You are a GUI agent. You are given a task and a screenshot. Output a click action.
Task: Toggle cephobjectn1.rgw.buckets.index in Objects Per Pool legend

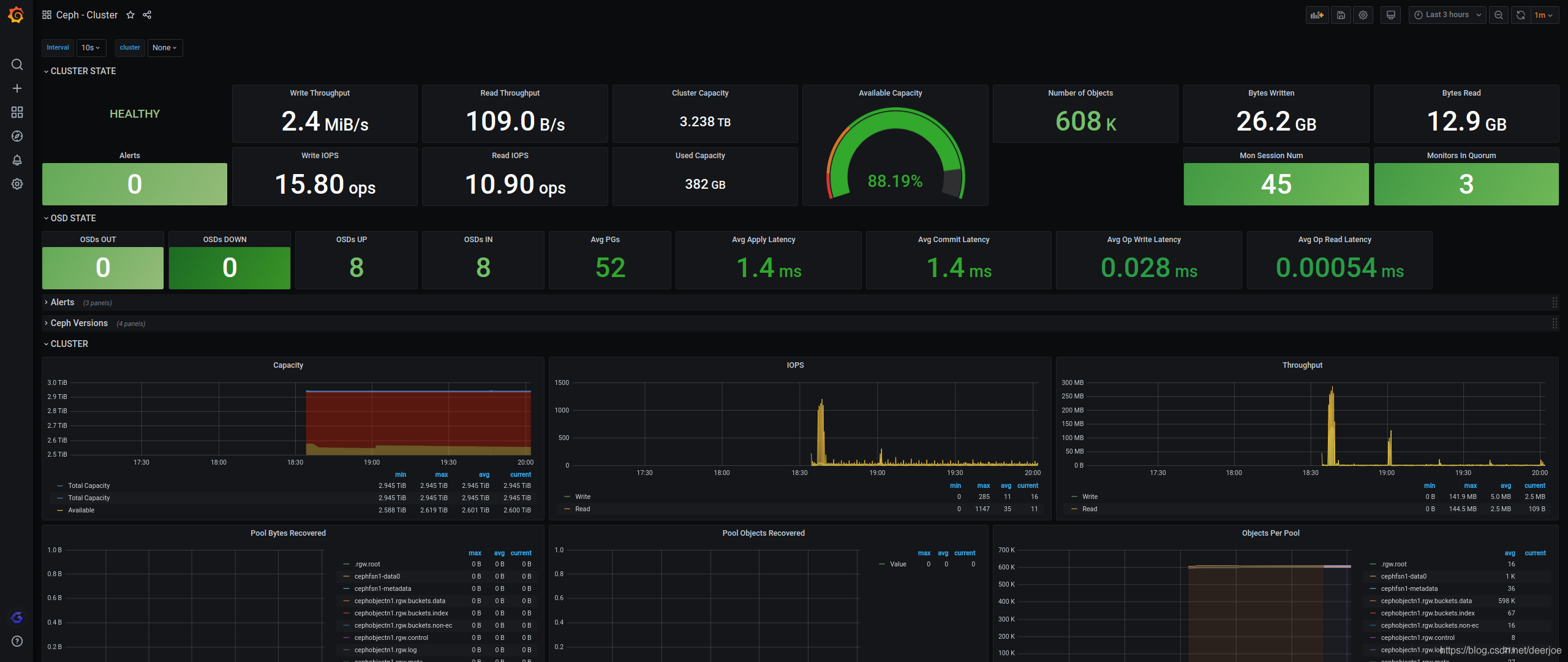[1428, 613]
